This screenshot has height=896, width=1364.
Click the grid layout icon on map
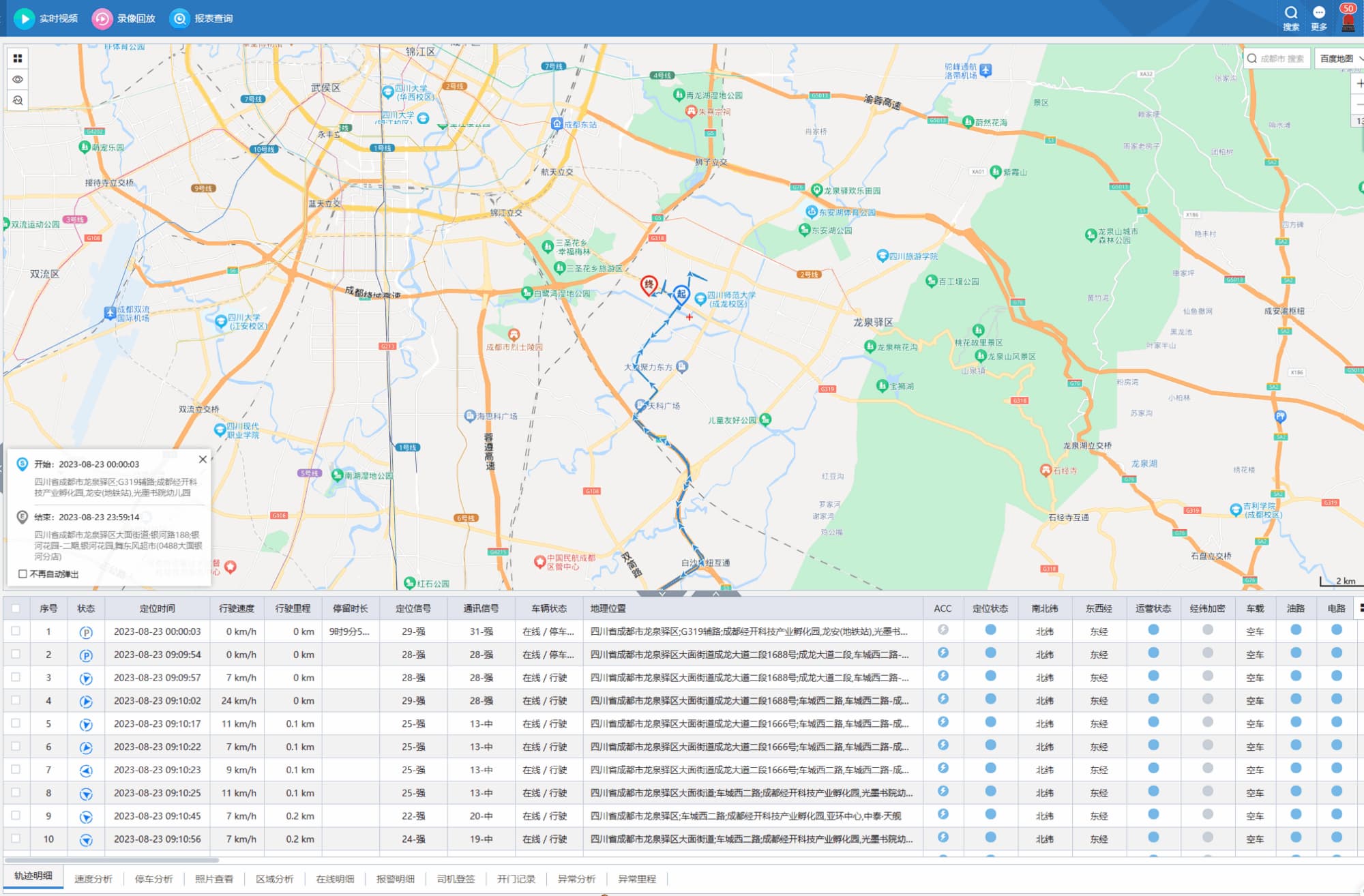(x=18, y=59)
